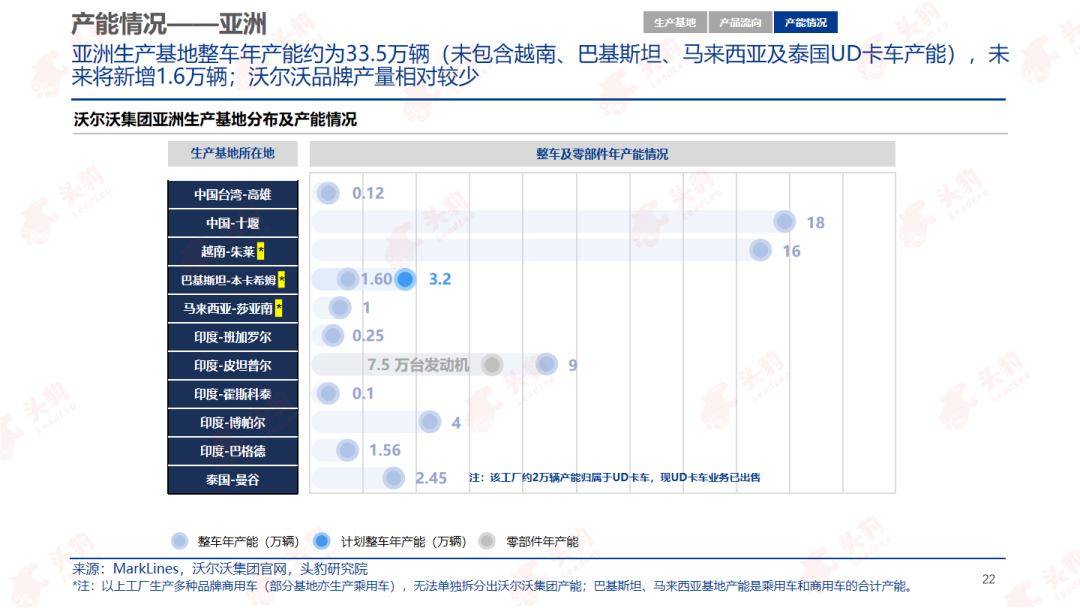Select the planned value 3.2
Image resolution: width=1080 pixels, height=608 pixels.
(440, 279)
